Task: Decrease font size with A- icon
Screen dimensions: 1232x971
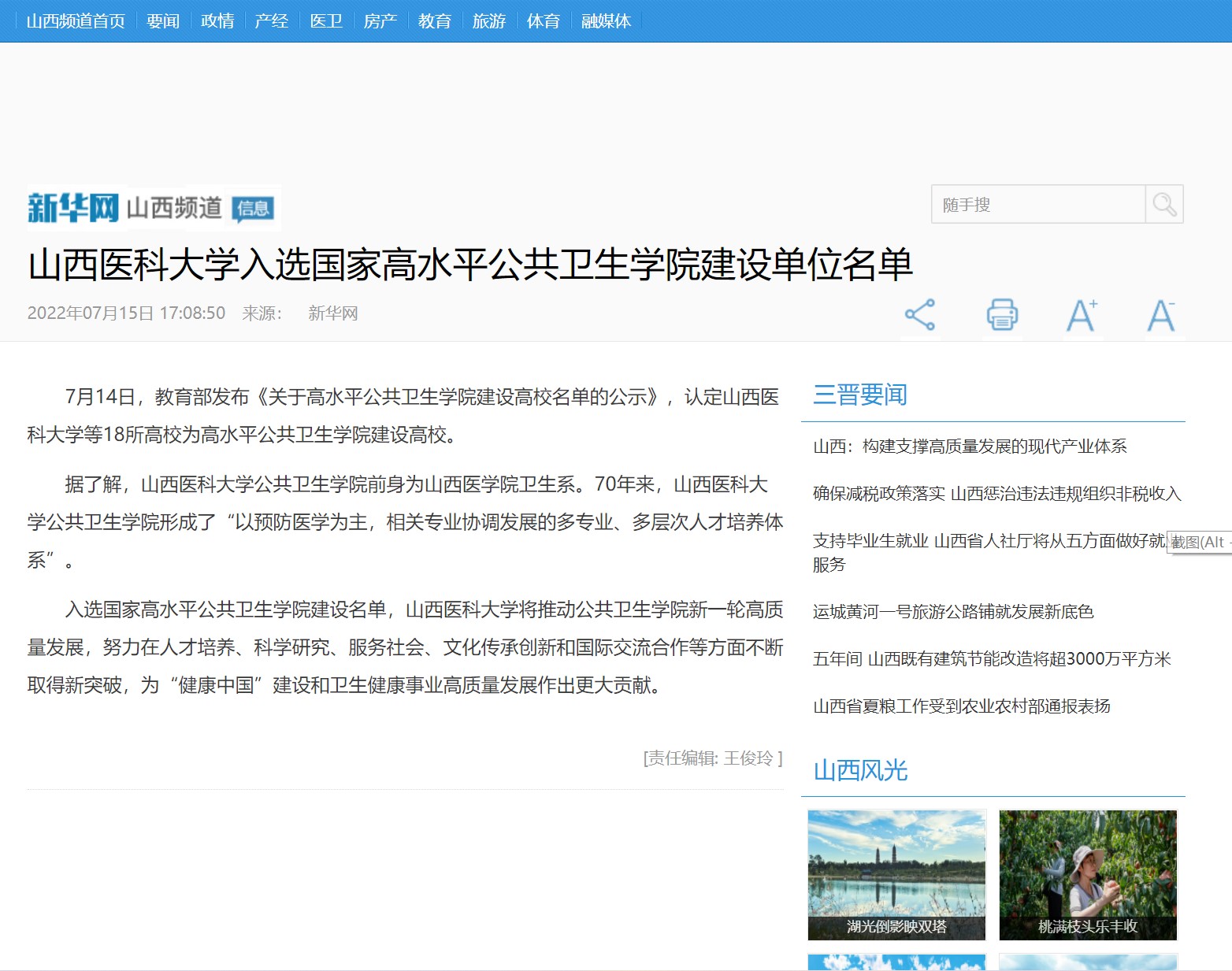Action: 1161,315
